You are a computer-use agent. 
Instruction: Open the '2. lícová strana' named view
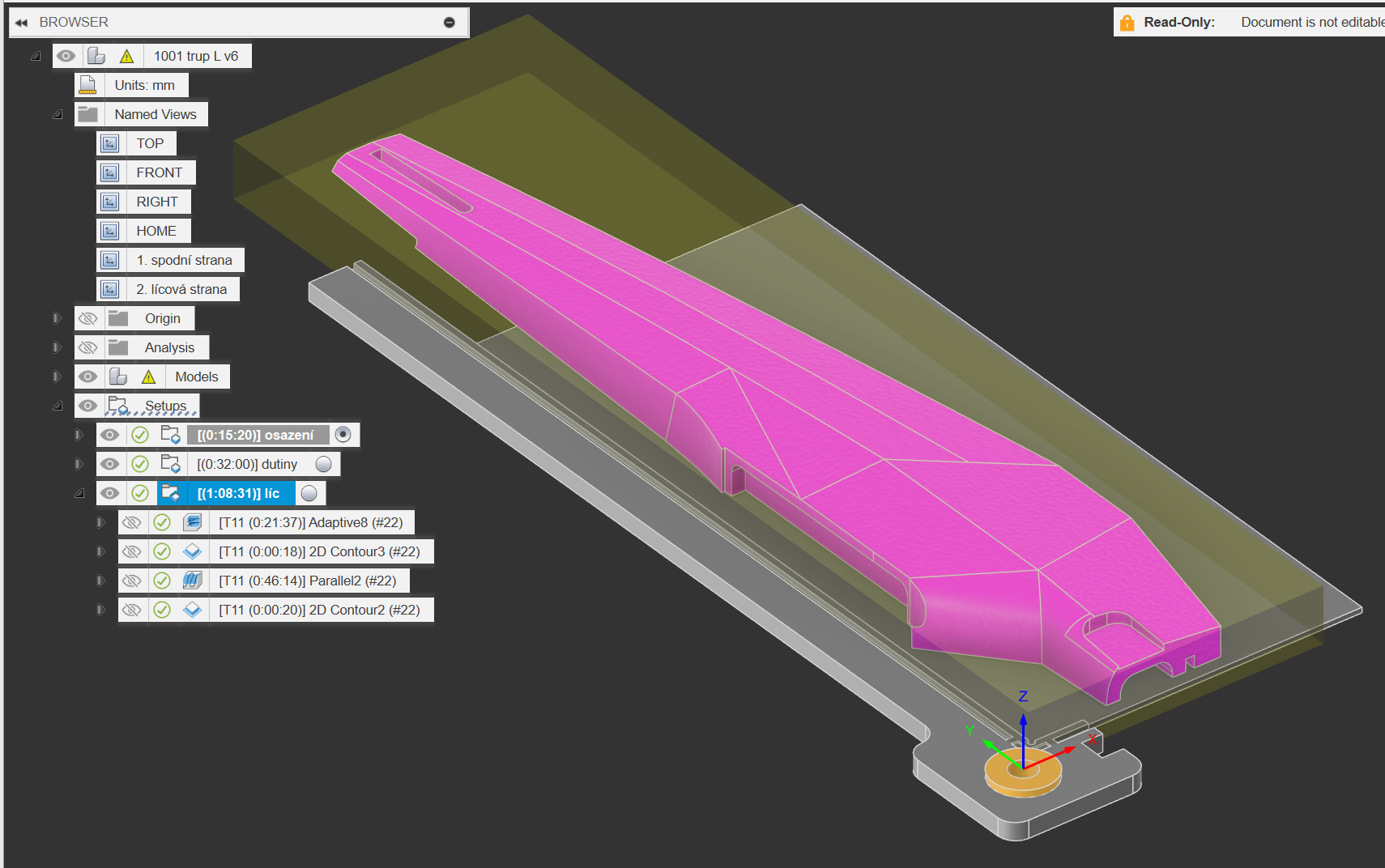click(x=181, y=289)
